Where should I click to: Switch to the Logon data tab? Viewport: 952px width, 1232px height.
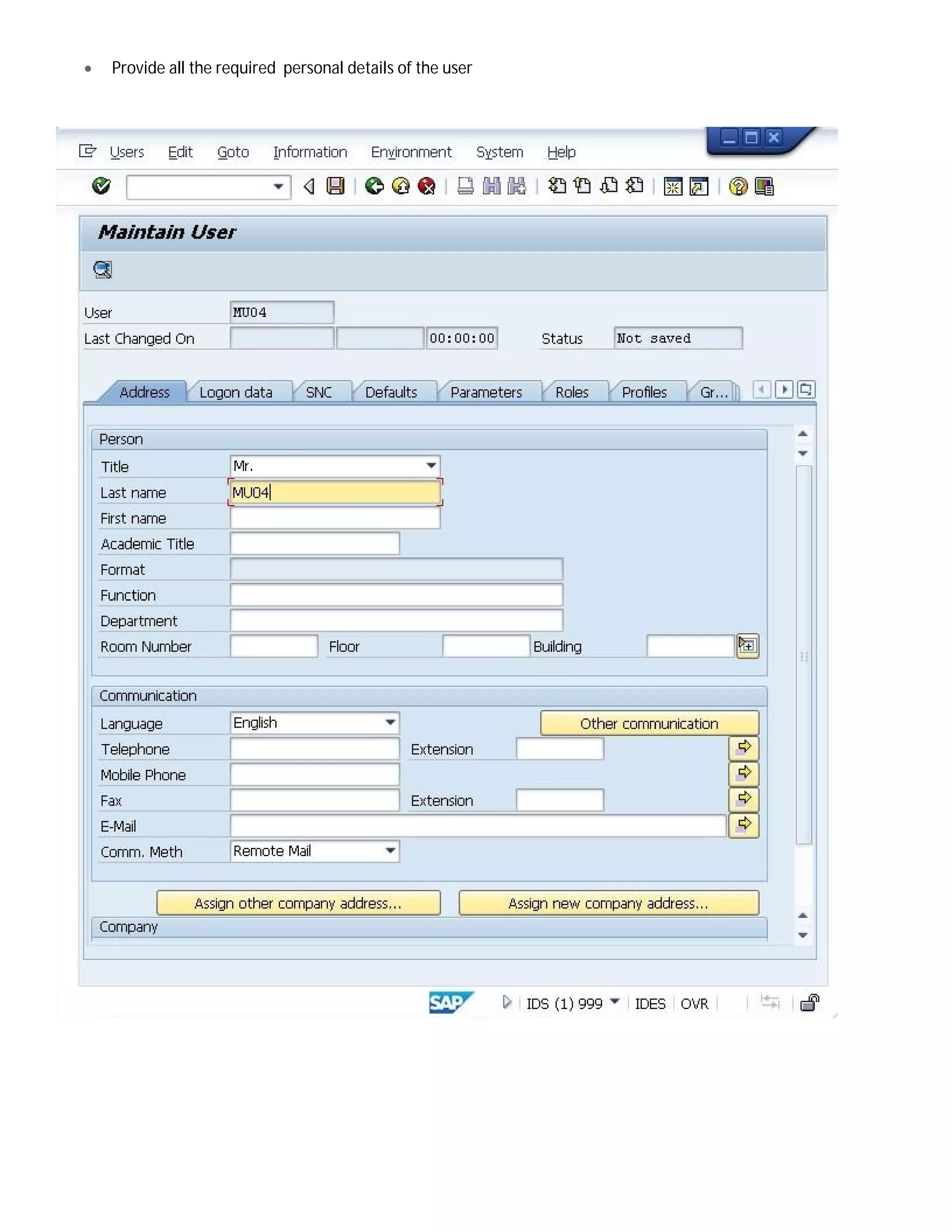pos(236,392)
